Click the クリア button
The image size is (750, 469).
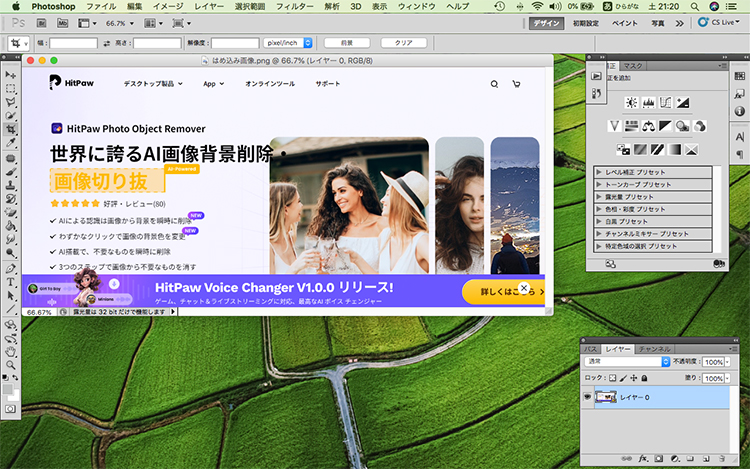pyautogui.click(x=404, y=43)
